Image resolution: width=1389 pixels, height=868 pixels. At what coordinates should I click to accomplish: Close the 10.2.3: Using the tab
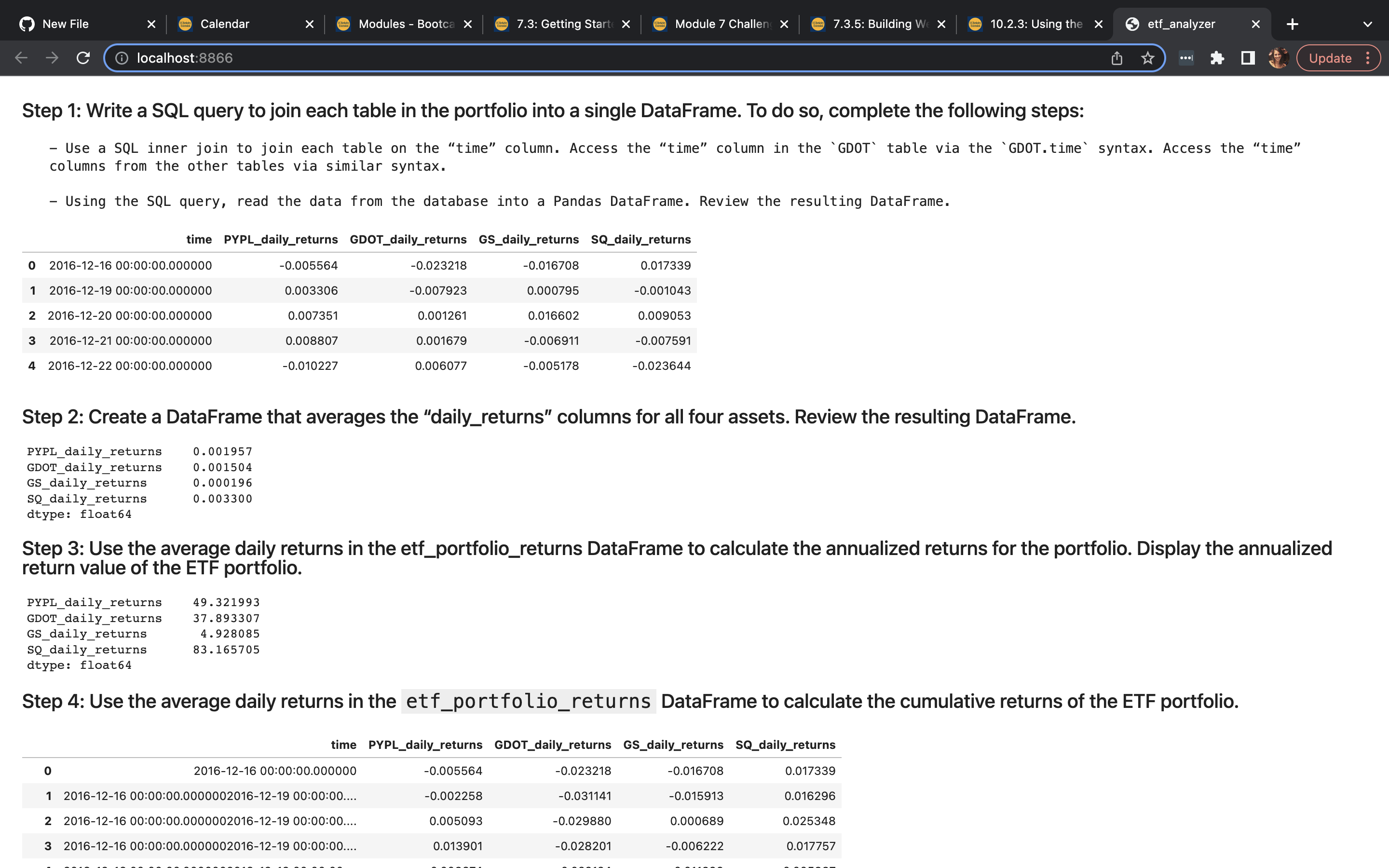click(x=1098, y=24)
